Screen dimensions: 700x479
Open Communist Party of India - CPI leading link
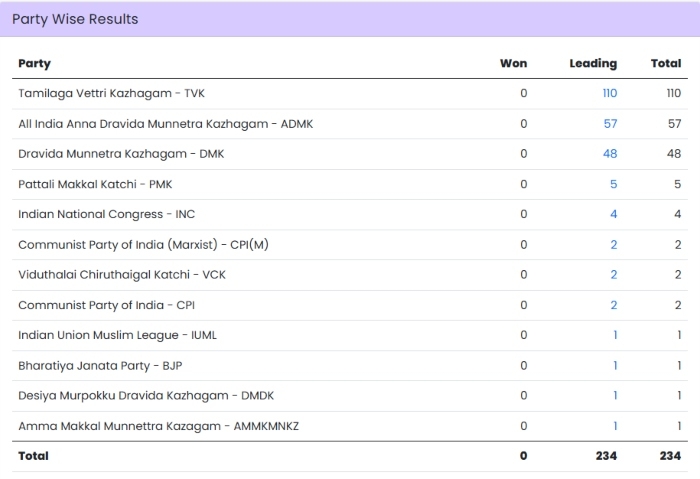pos(614,305)
